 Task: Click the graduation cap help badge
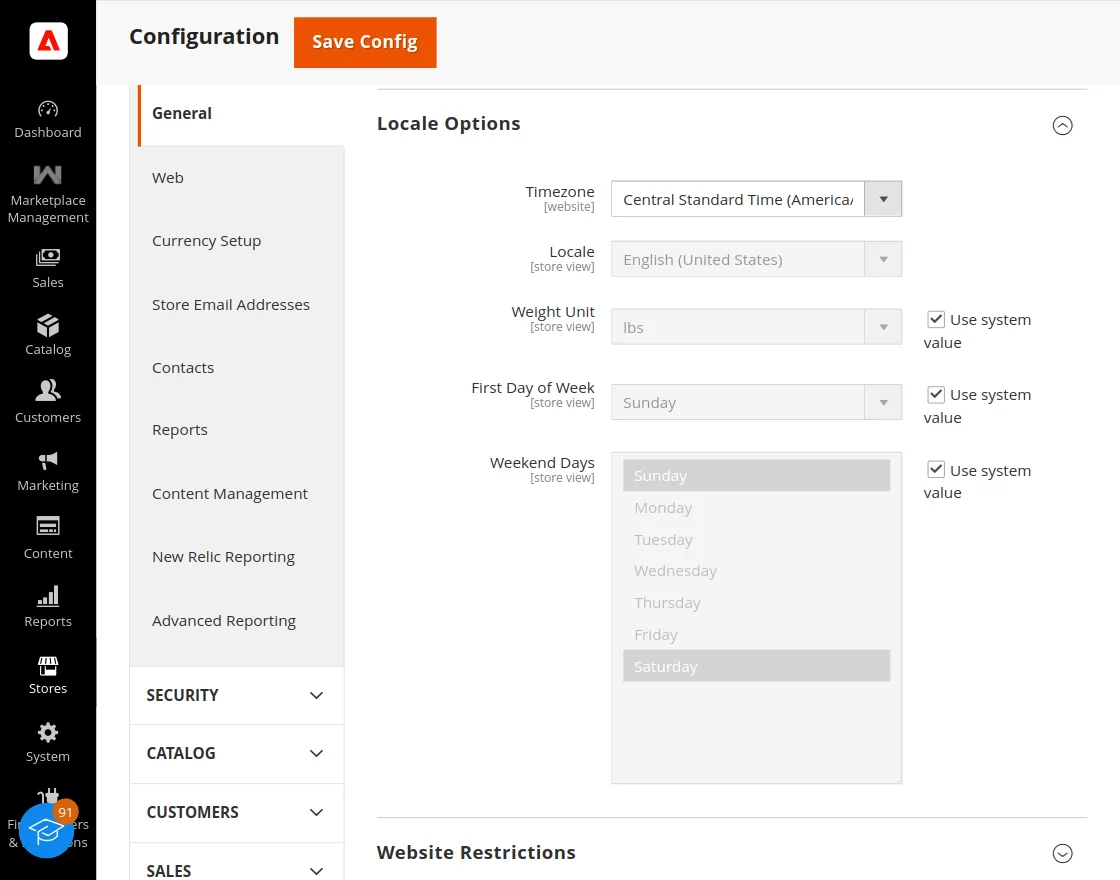[46, 829]
